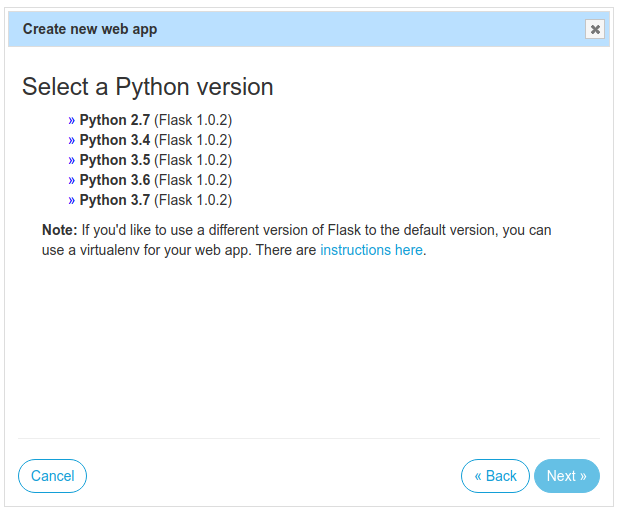Go back with « Back button
Screen dimensions: 622x516
coord(495,476)
